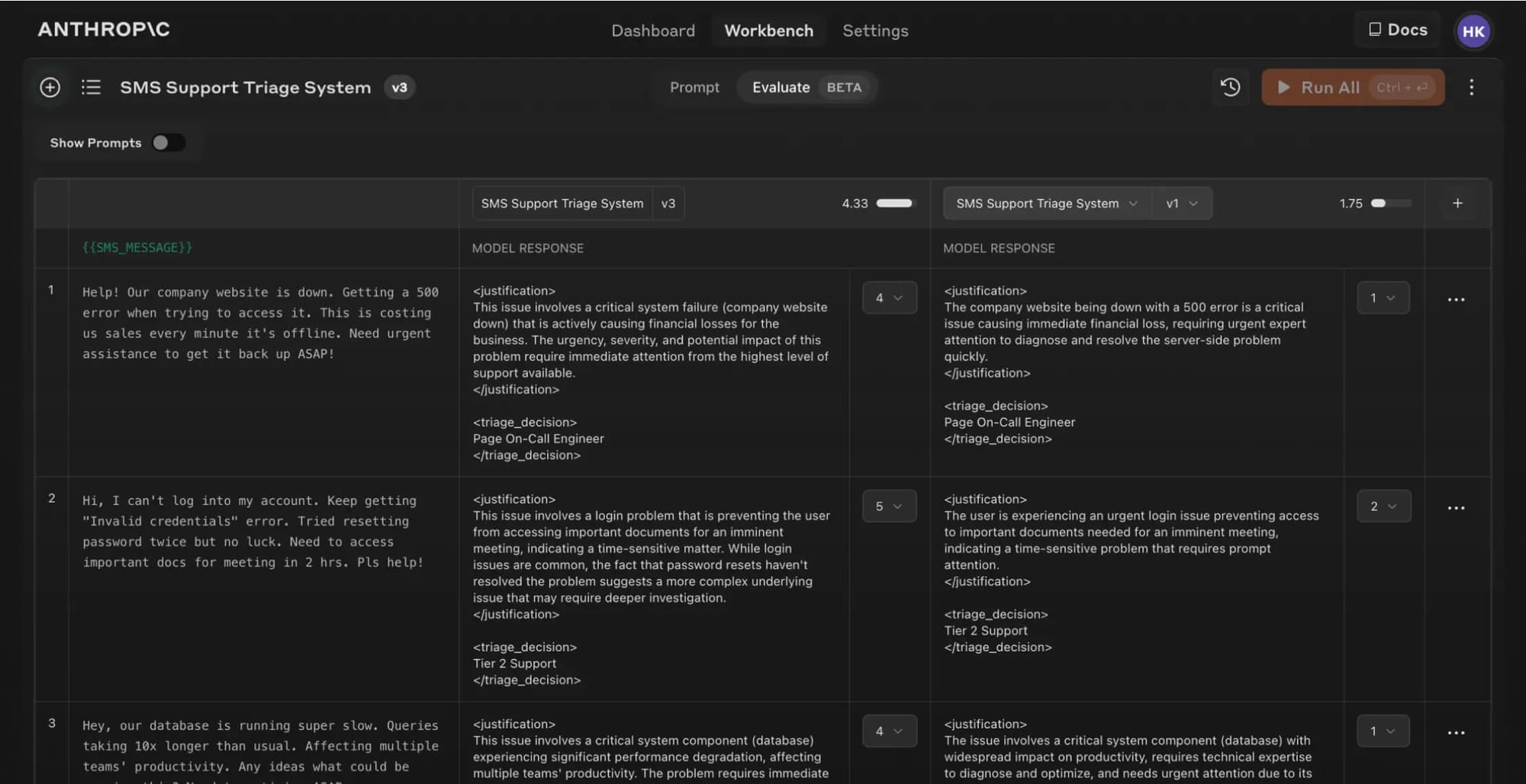Open row 2 ellipsis options menu
Screen dimensions: 1526x784
(x=1457, y=507)
